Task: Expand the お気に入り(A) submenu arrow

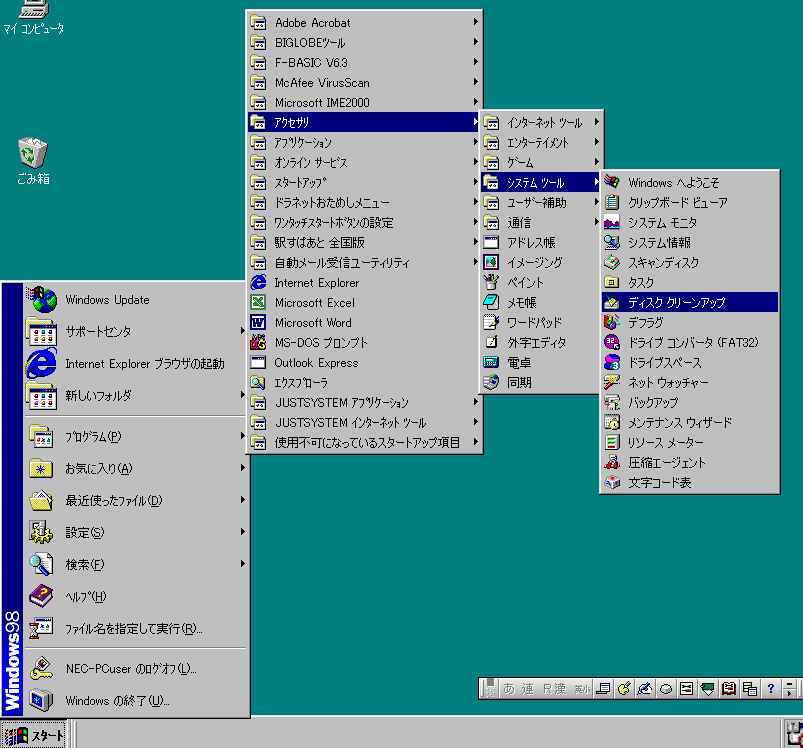Action: 243,468
